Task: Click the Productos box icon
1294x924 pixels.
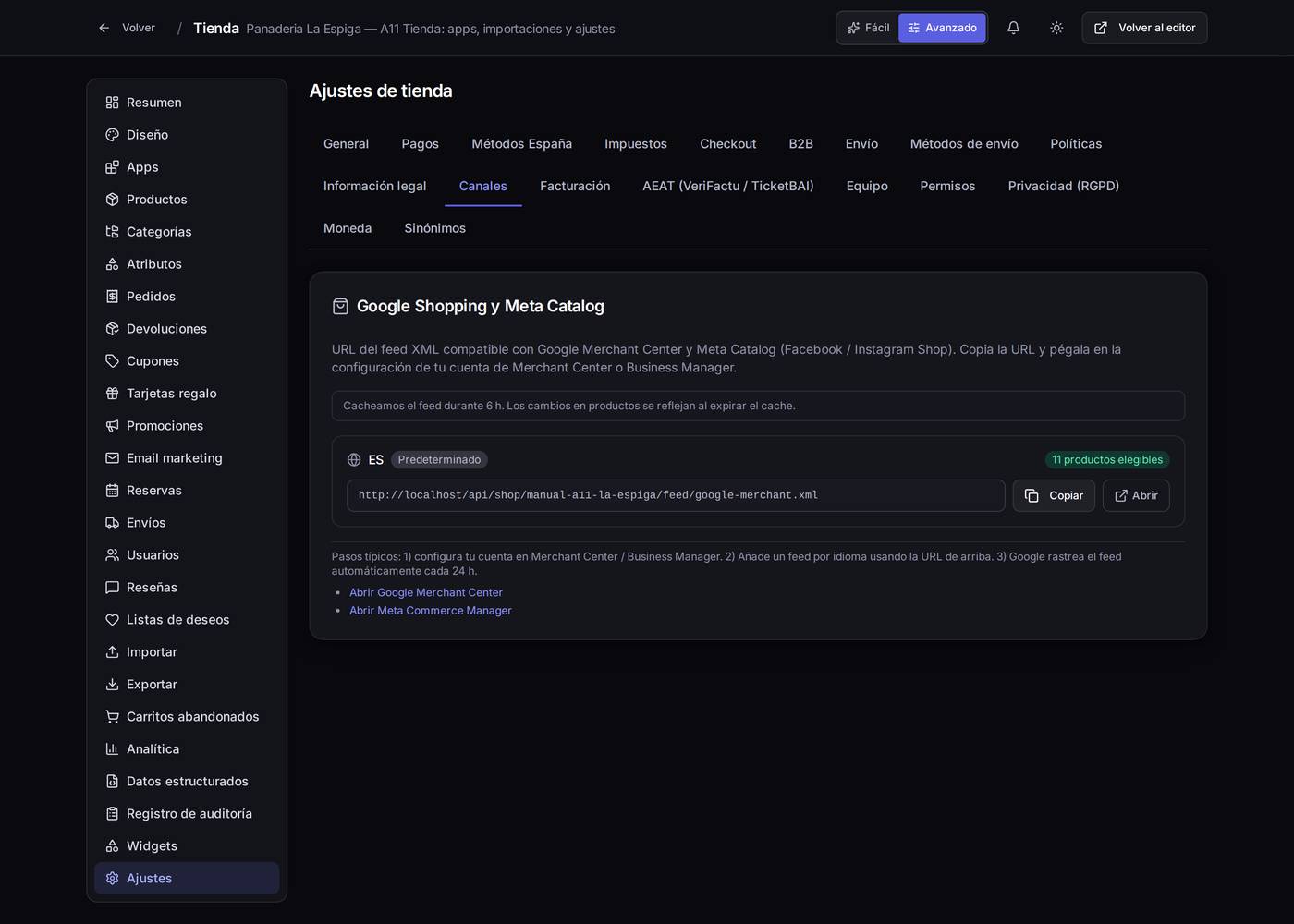Action: pyautogui.click(x=112, y=200)
